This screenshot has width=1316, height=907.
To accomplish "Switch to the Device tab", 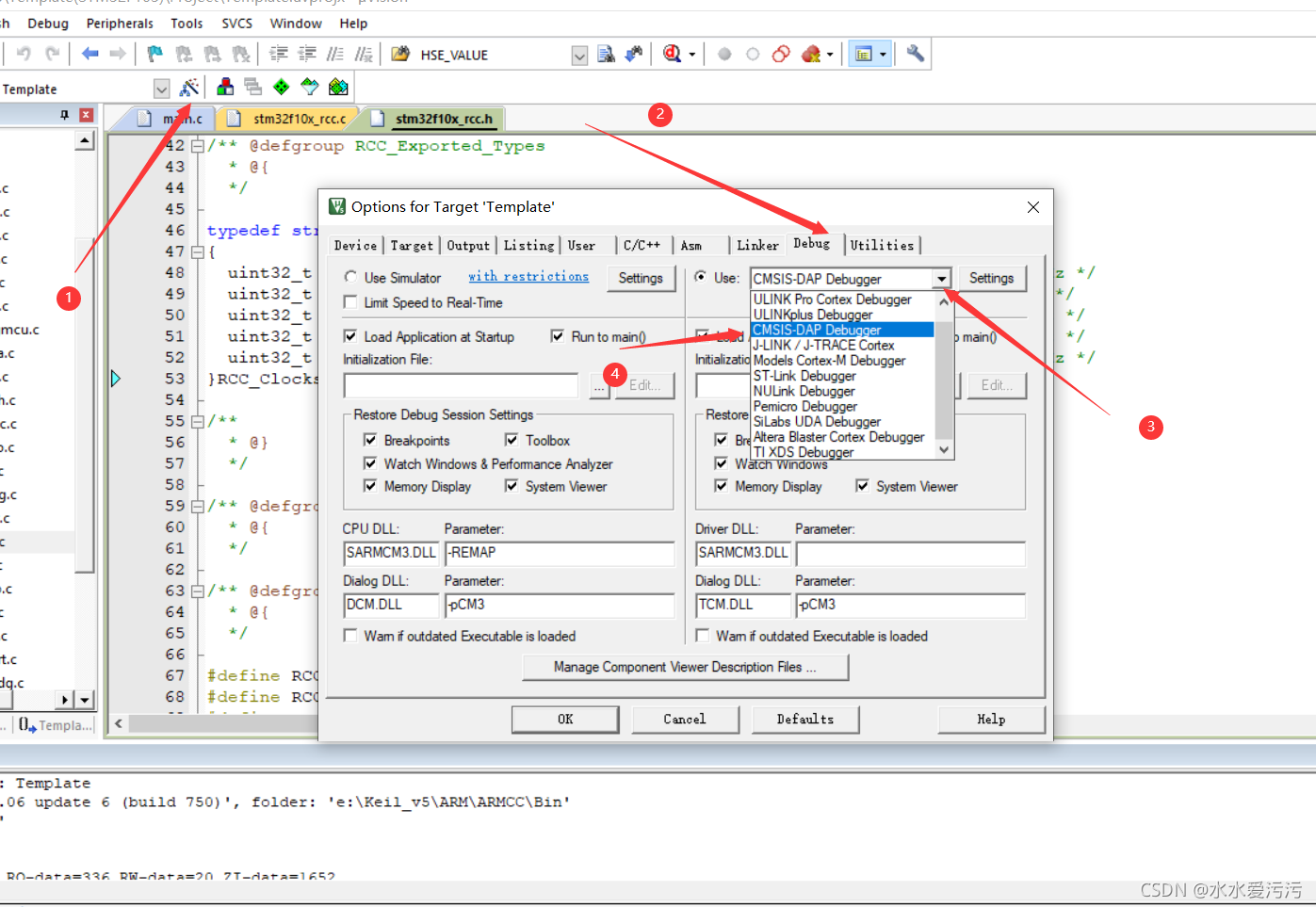I will tap(355, 245).
